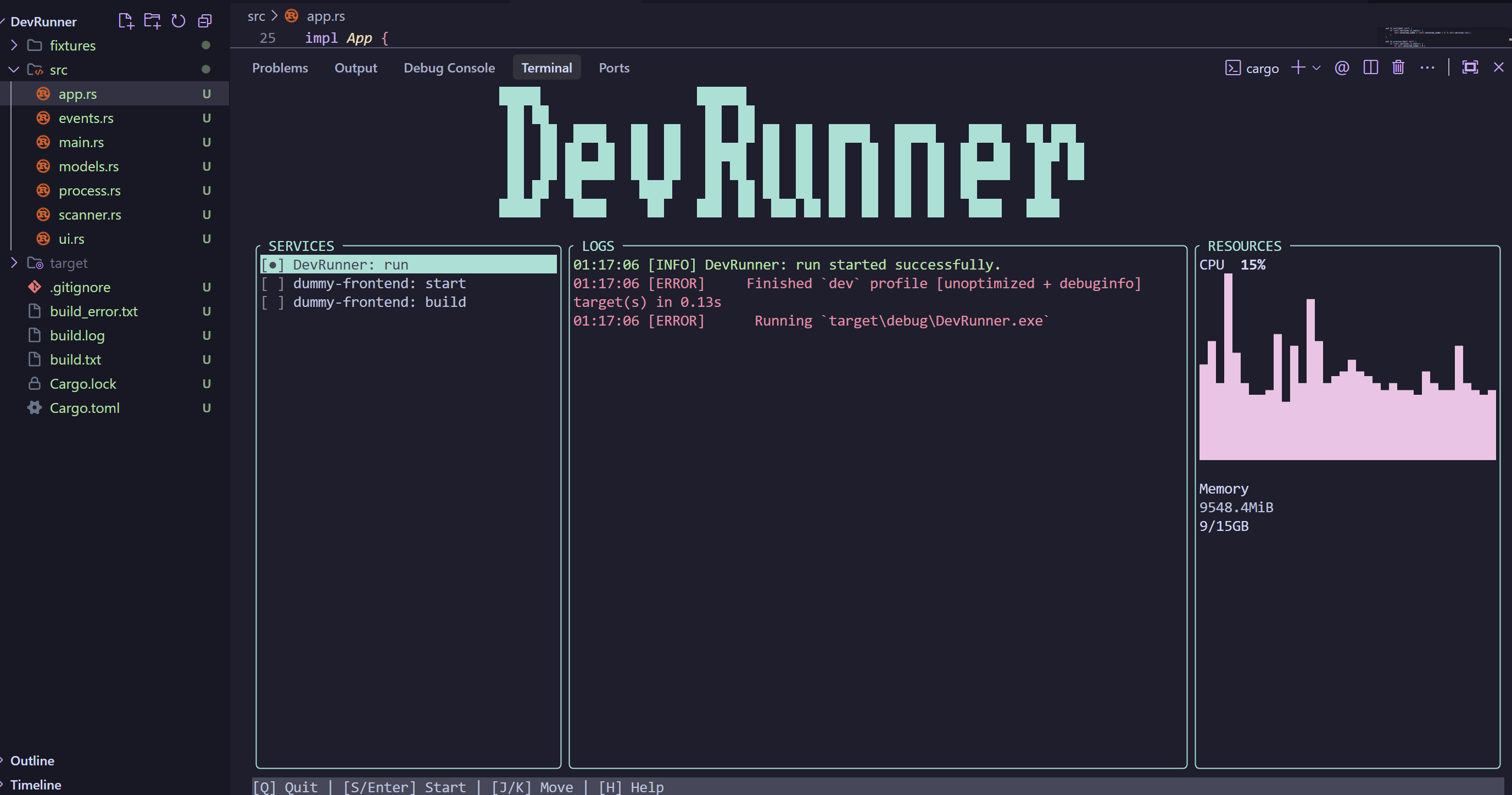Switch to the Output tab

tap(356, 68)
